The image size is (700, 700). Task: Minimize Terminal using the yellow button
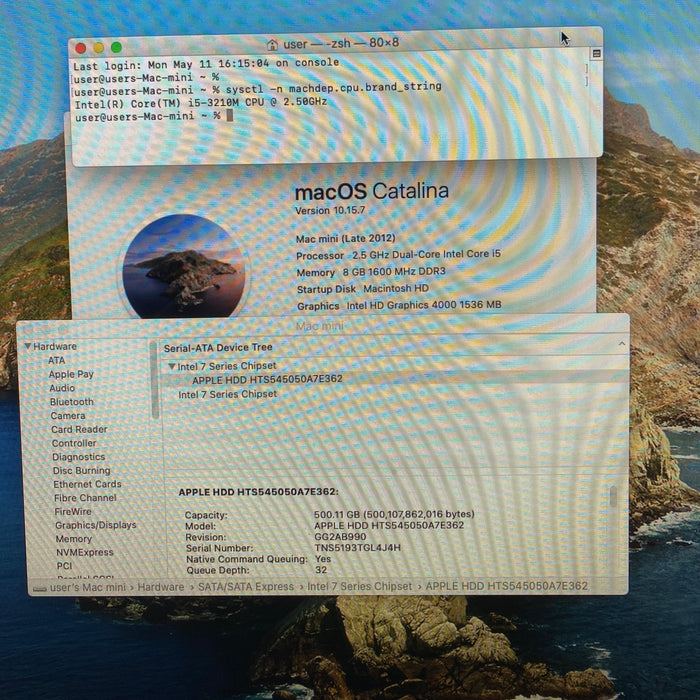[99, 48]
